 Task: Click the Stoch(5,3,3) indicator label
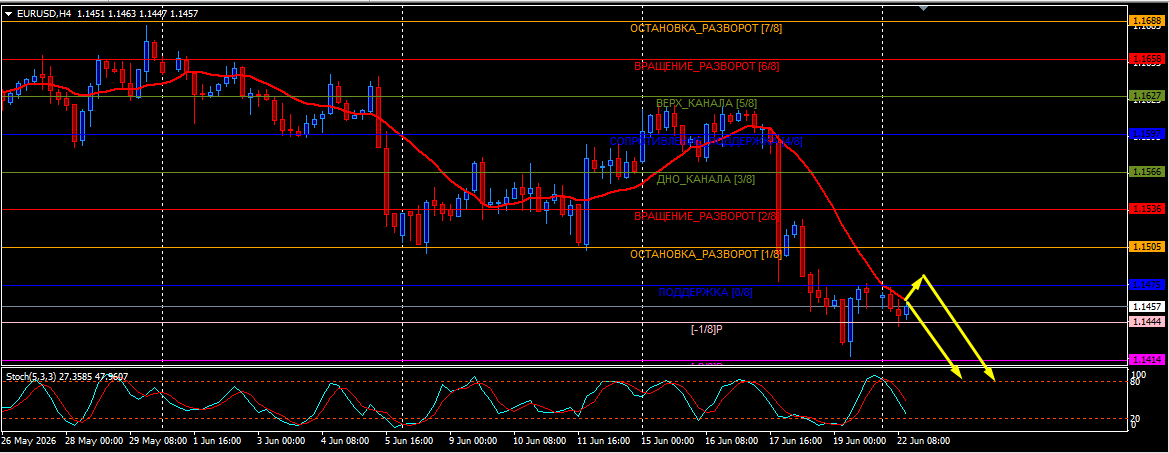(x=30, y=377)
